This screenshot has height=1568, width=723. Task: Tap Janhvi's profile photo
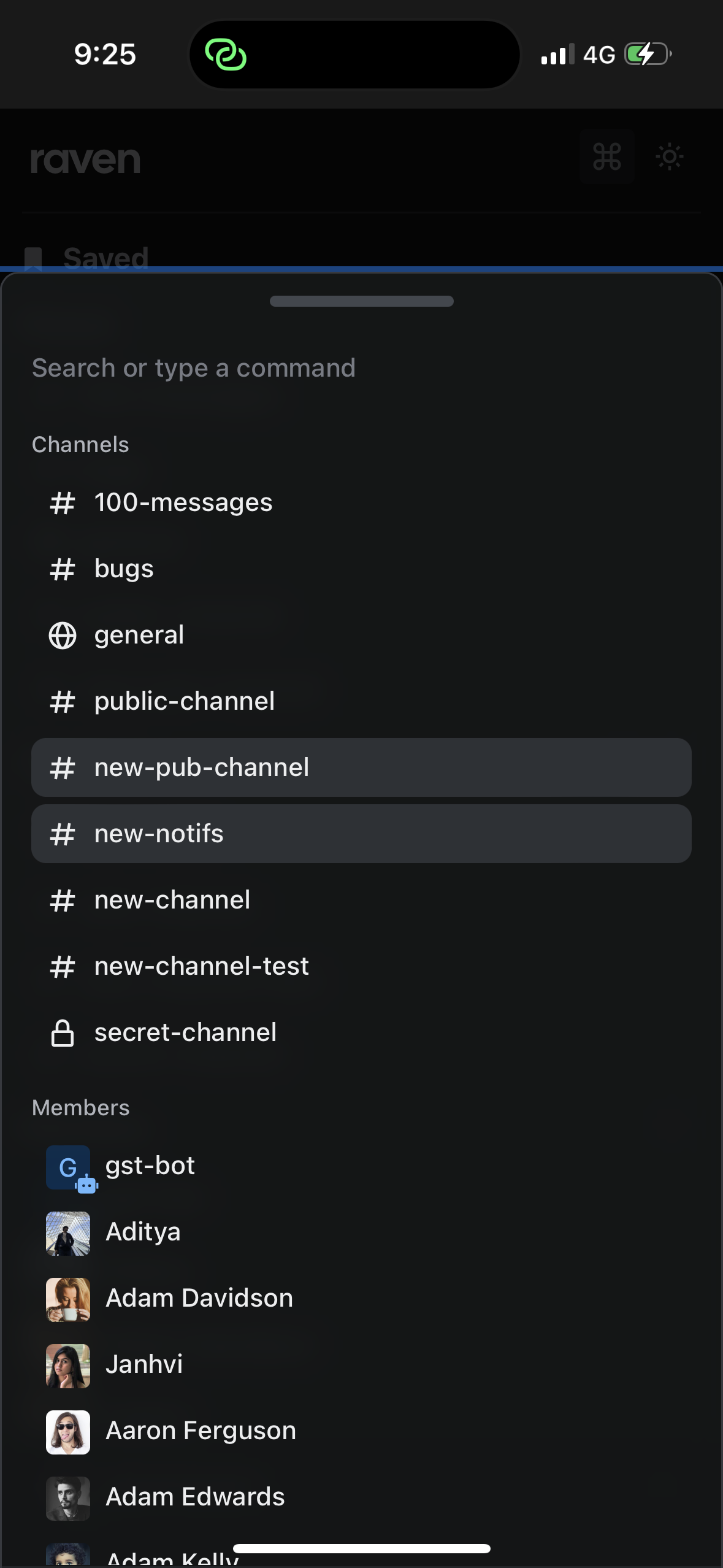pyautogui.click(x=68, y=1366)
